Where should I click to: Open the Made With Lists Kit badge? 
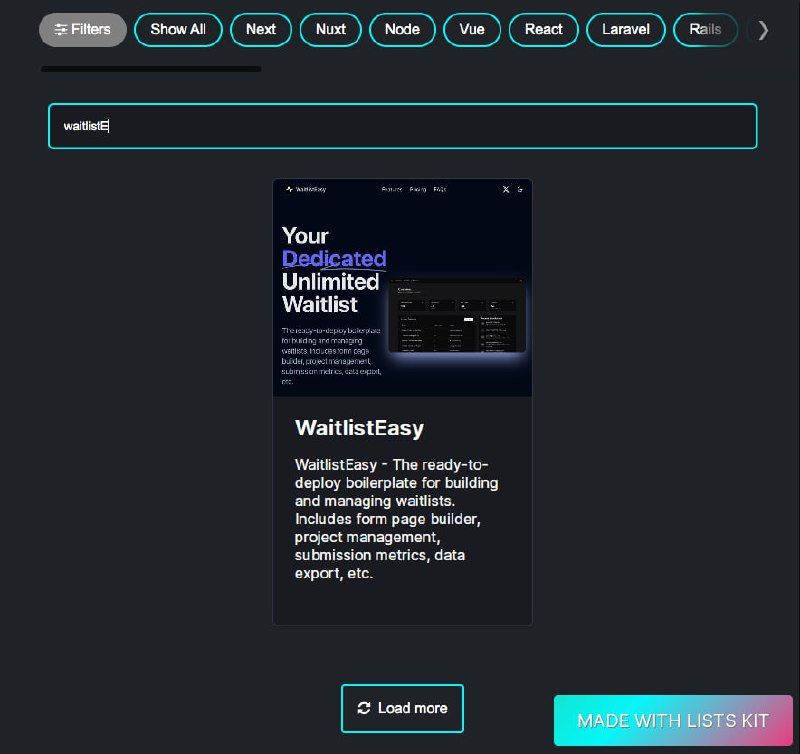(673, 720)
